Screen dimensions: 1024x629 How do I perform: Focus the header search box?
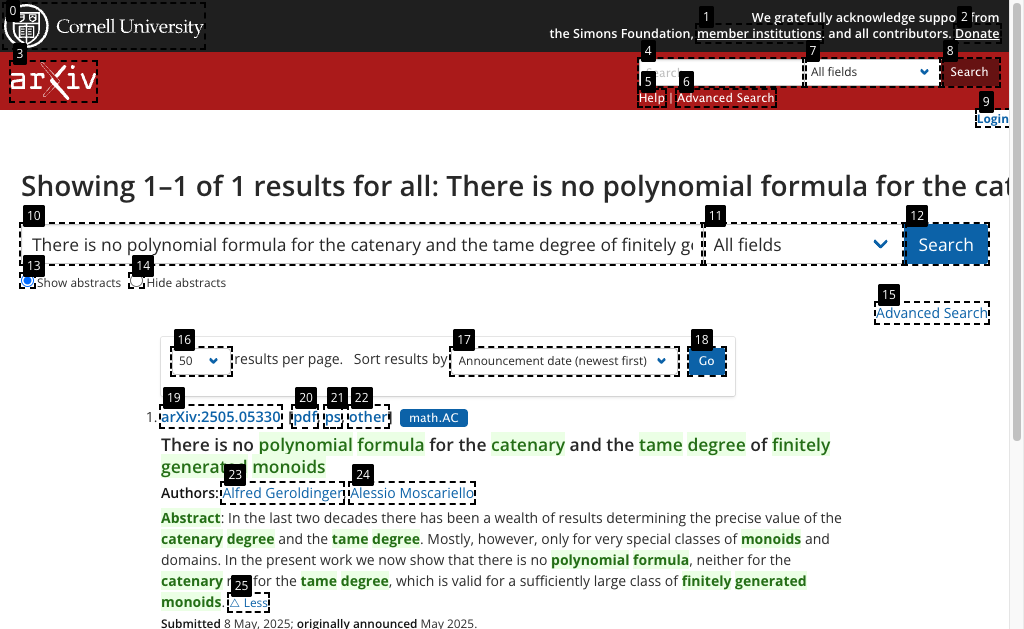click(721, 72)
